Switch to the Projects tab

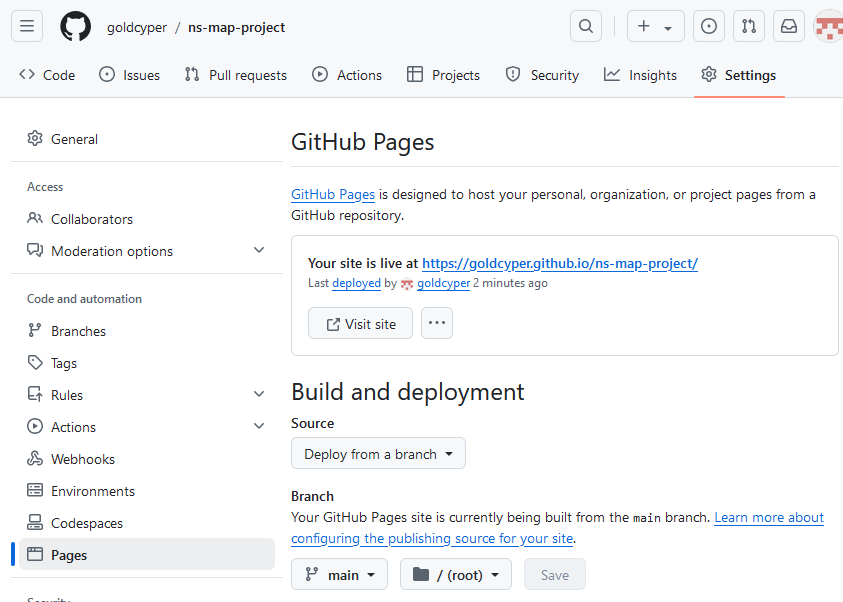(x=443, y=75)
